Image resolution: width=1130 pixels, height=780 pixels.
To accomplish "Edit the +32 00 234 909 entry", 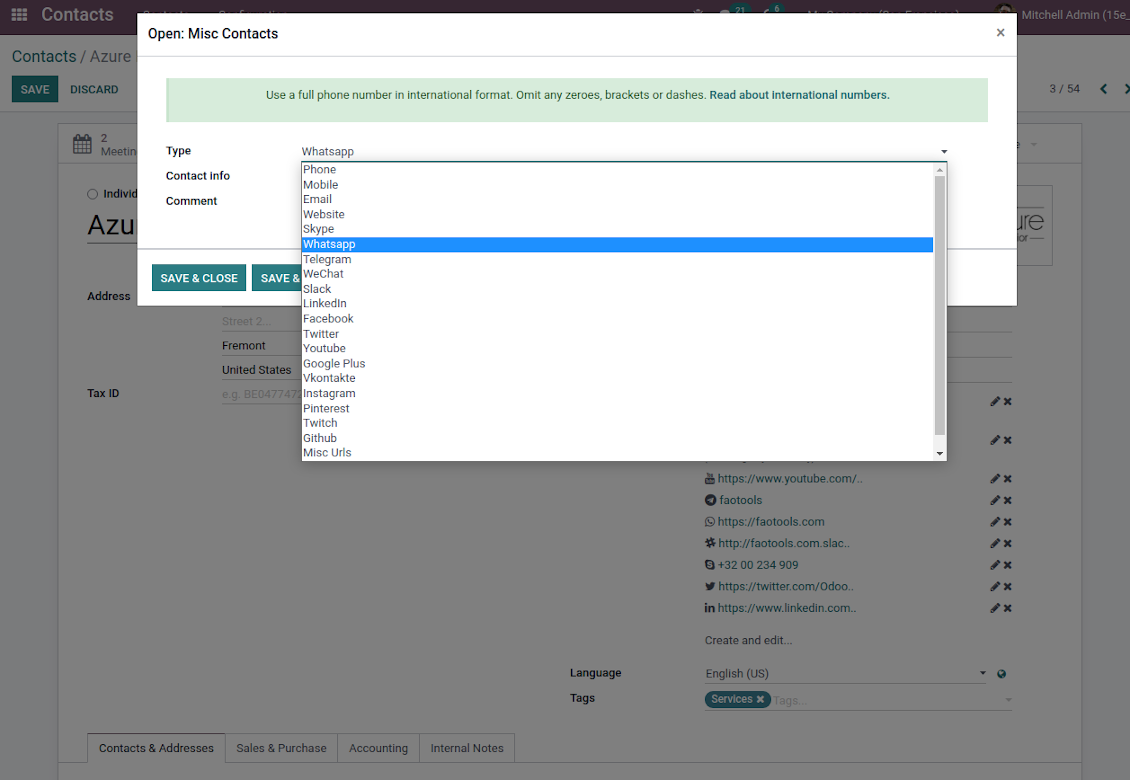I will pos(995,565).
